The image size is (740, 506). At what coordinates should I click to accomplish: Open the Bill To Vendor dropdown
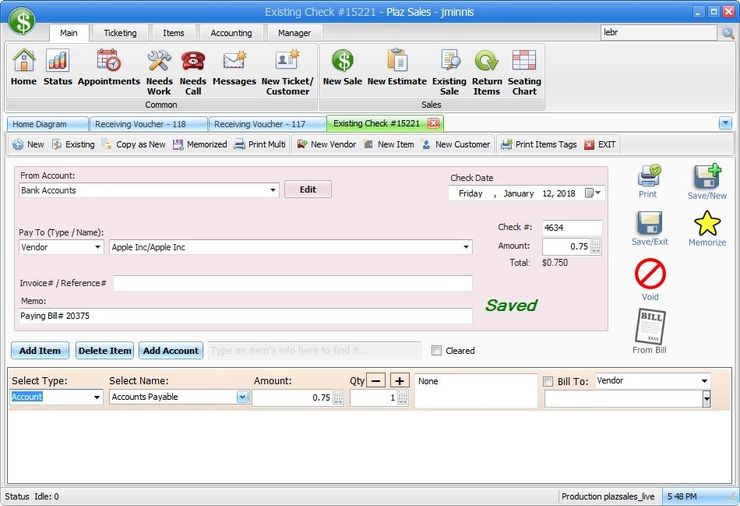coord(704,381)
